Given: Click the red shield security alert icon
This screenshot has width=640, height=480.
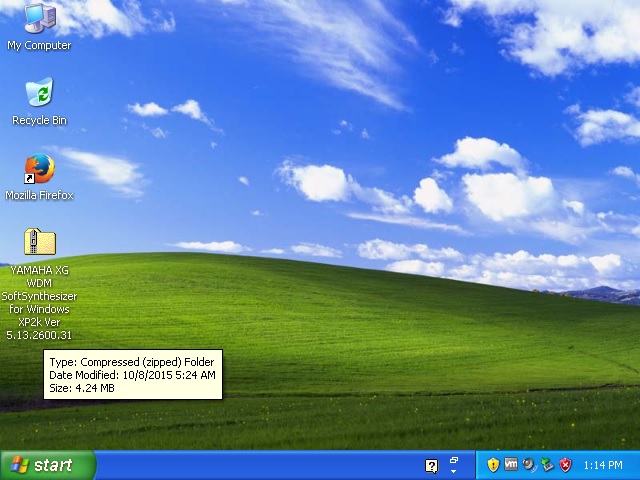Looking at the screenshot, I should (x=565, y=465).
